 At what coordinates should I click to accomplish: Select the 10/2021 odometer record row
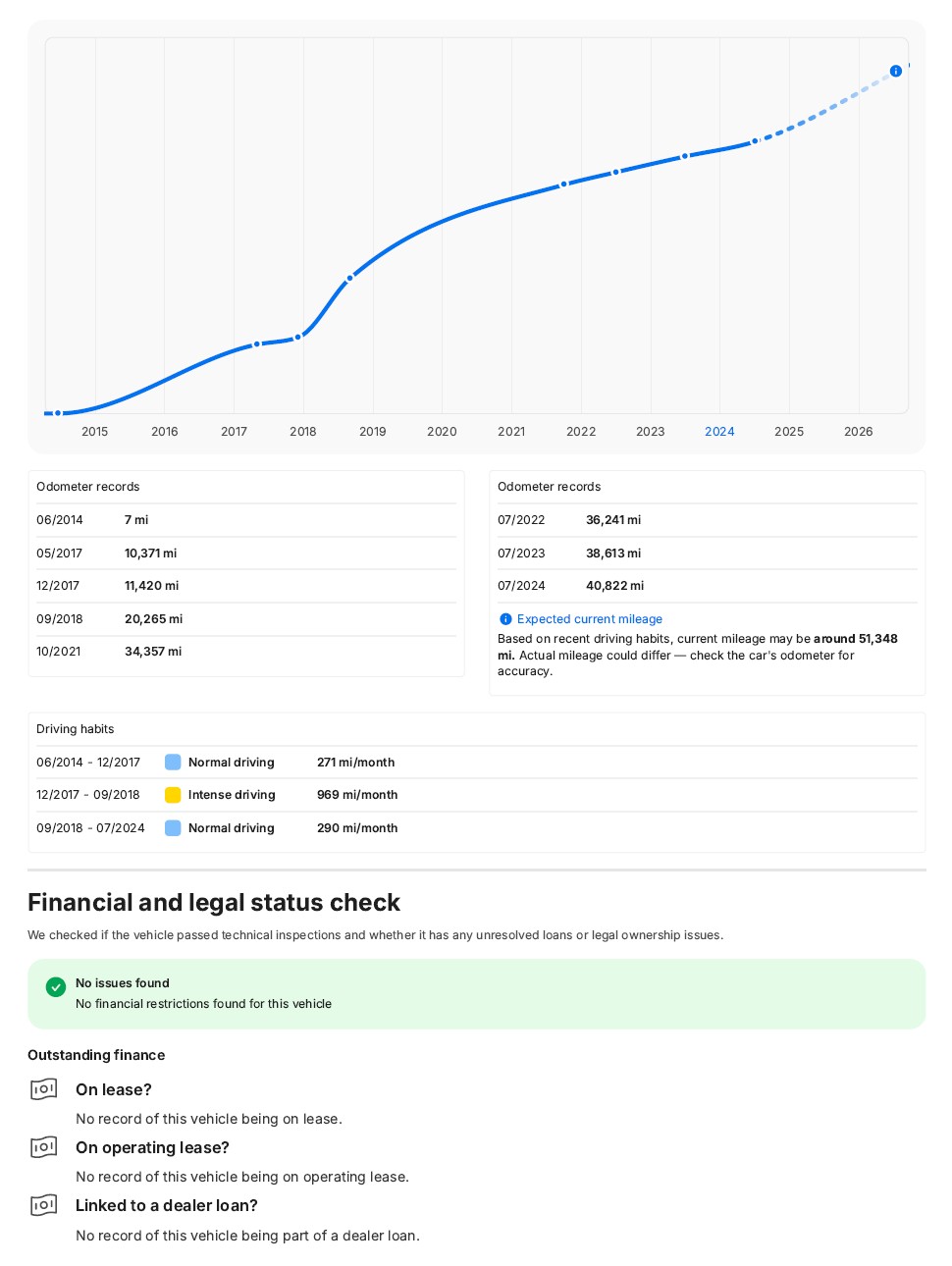[x=246, y=652]
